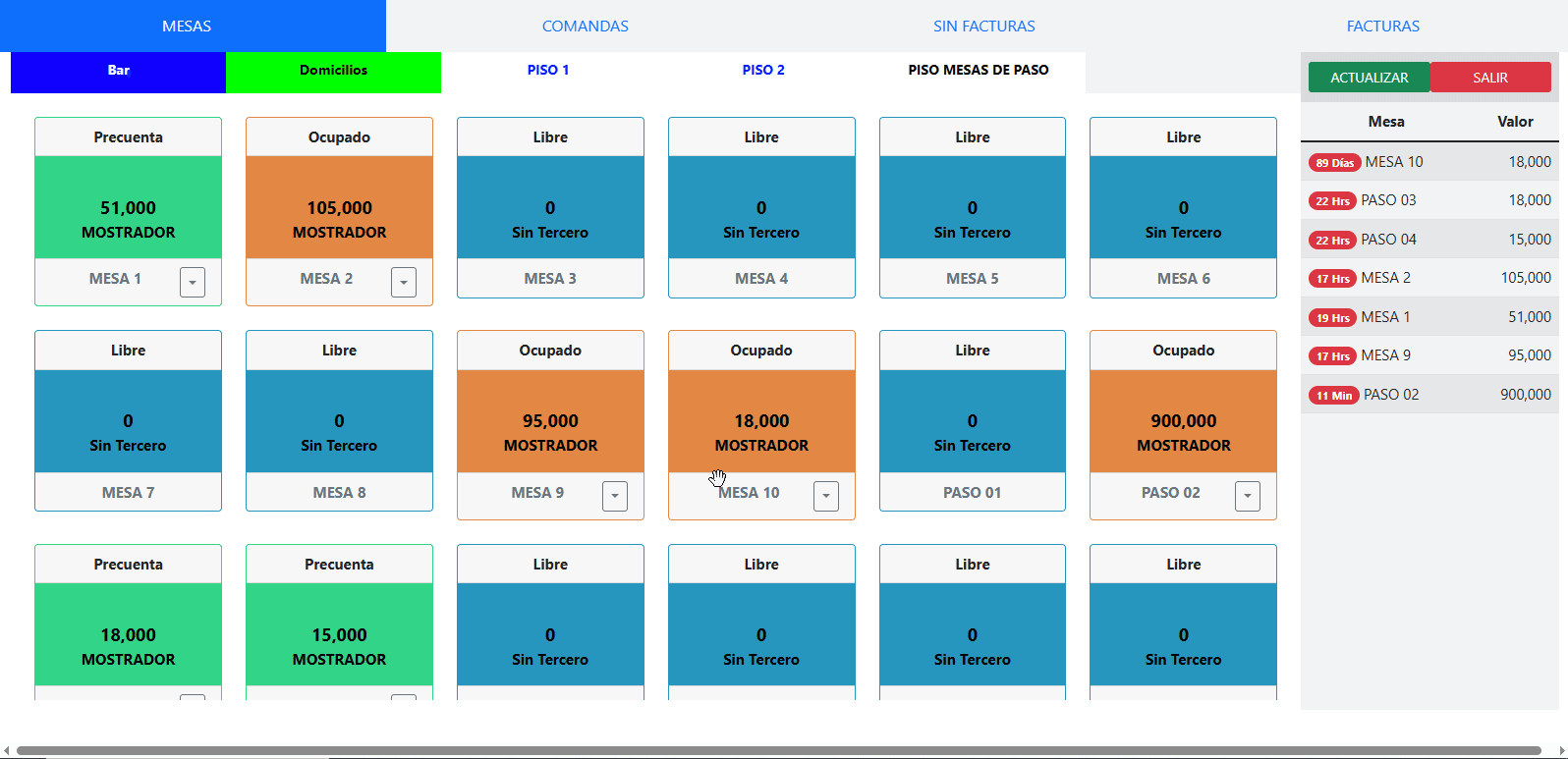
Task: Open the occupied PASO 02 card showing 900,000
Action: tap(1183, 421)
